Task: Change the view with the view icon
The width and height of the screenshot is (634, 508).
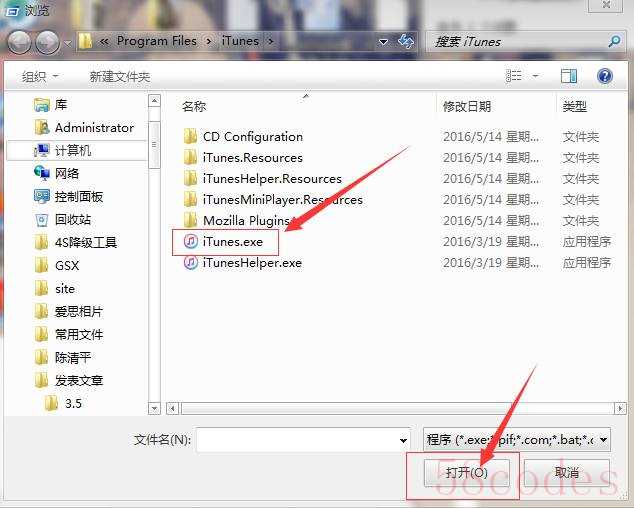Action: pyautogui.click(x=514, y=76)
